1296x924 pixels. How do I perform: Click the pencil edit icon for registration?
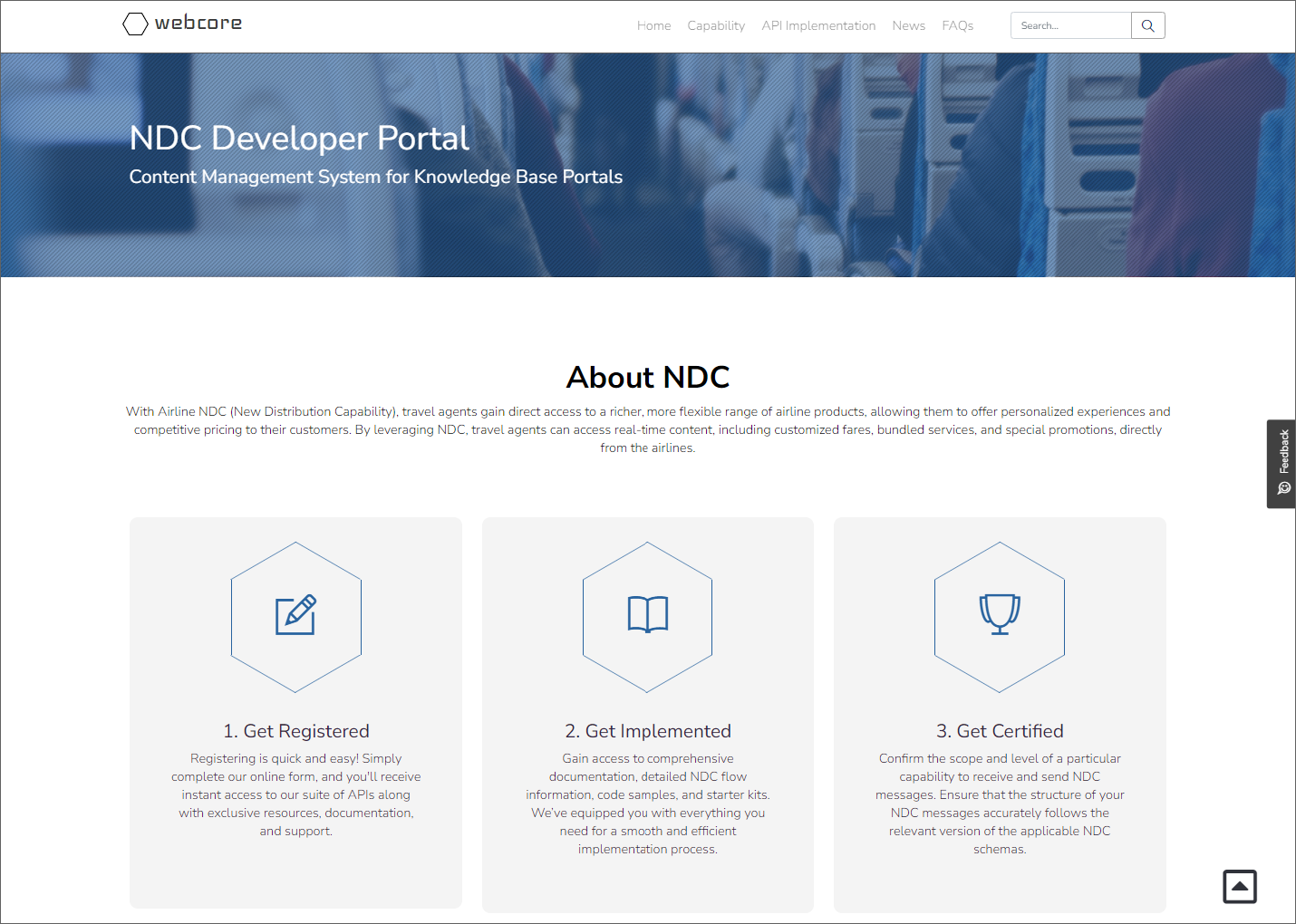pyautogui.click(x=295, y=615)
